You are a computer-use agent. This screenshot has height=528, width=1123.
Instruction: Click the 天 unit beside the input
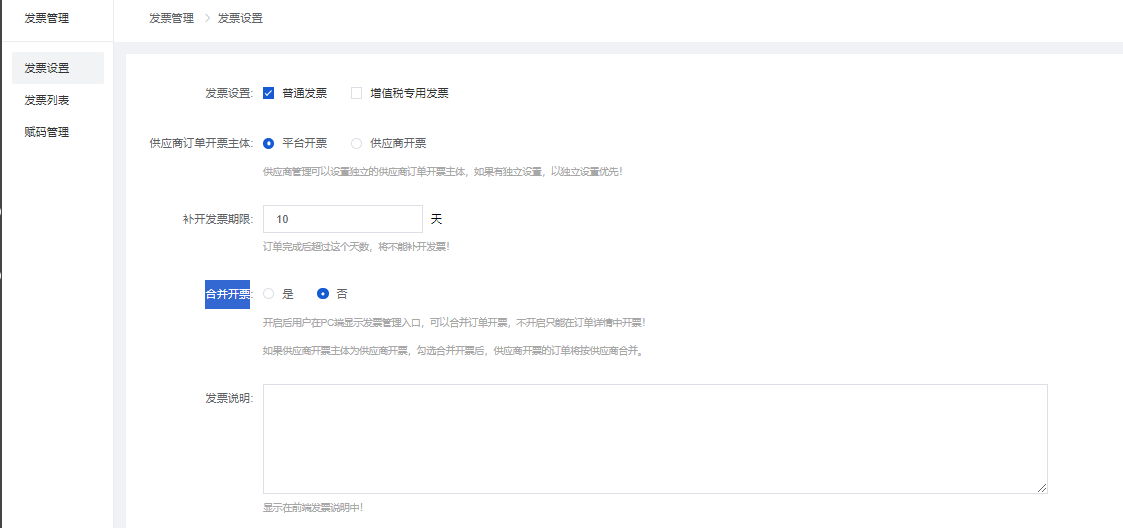(436, 219)
